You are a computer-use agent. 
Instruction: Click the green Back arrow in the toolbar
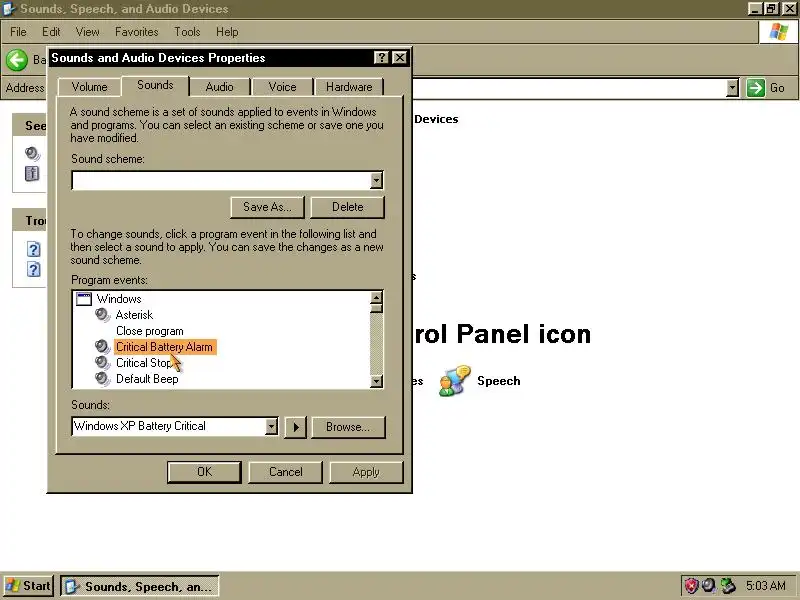17,60
